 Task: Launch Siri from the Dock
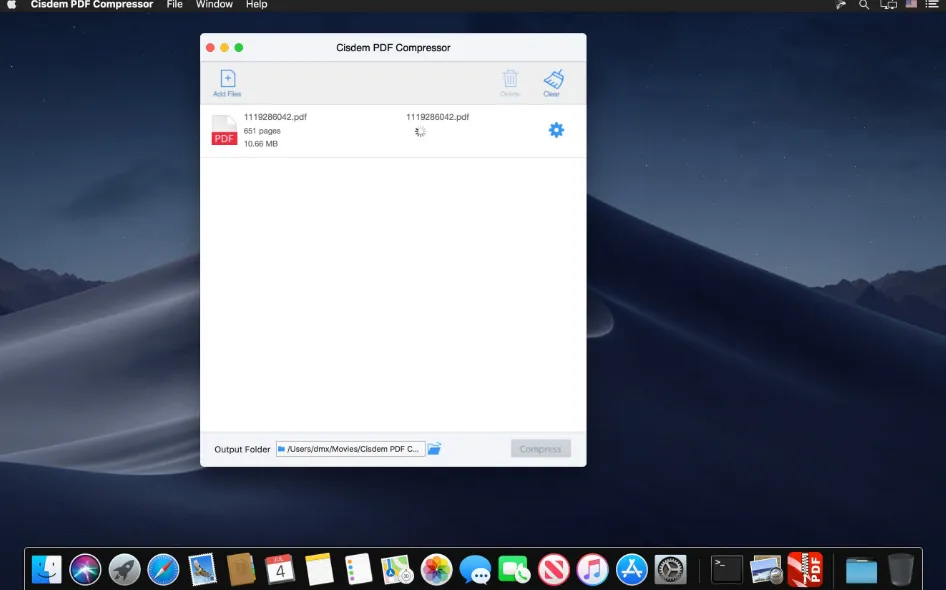tap(85, 569)
